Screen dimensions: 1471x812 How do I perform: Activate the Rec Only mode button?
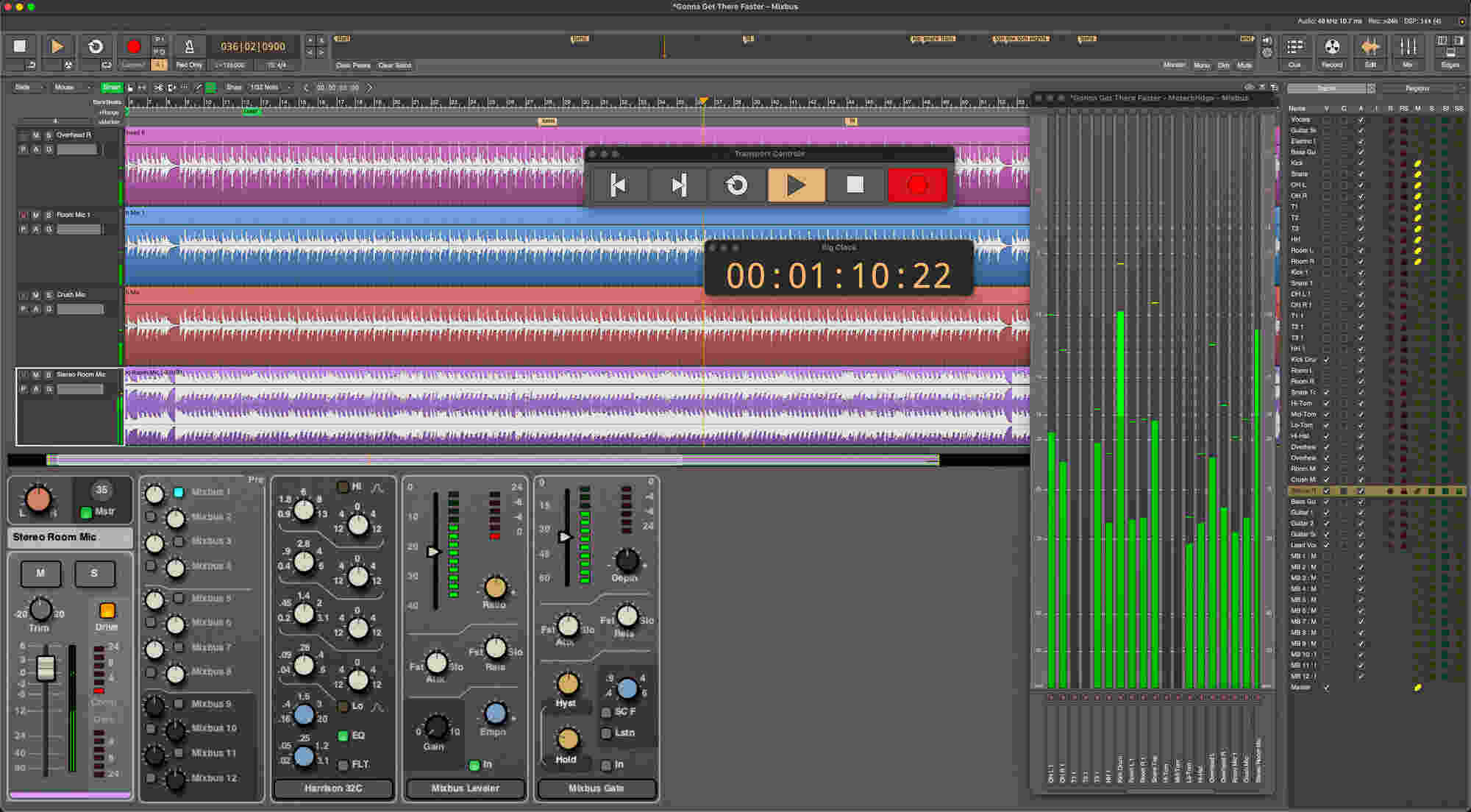click(190, 65)
